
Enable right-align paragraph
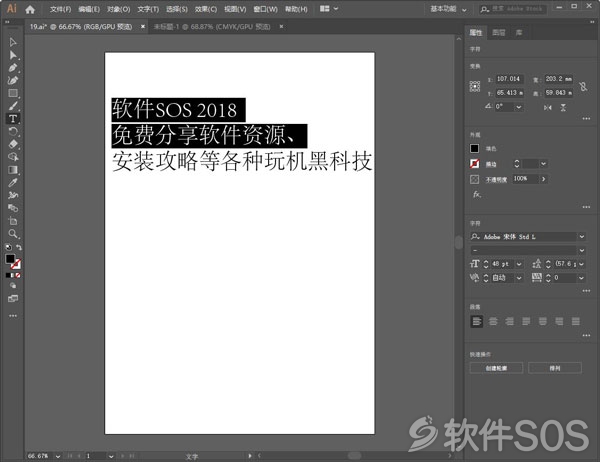(x=509, y=322)
